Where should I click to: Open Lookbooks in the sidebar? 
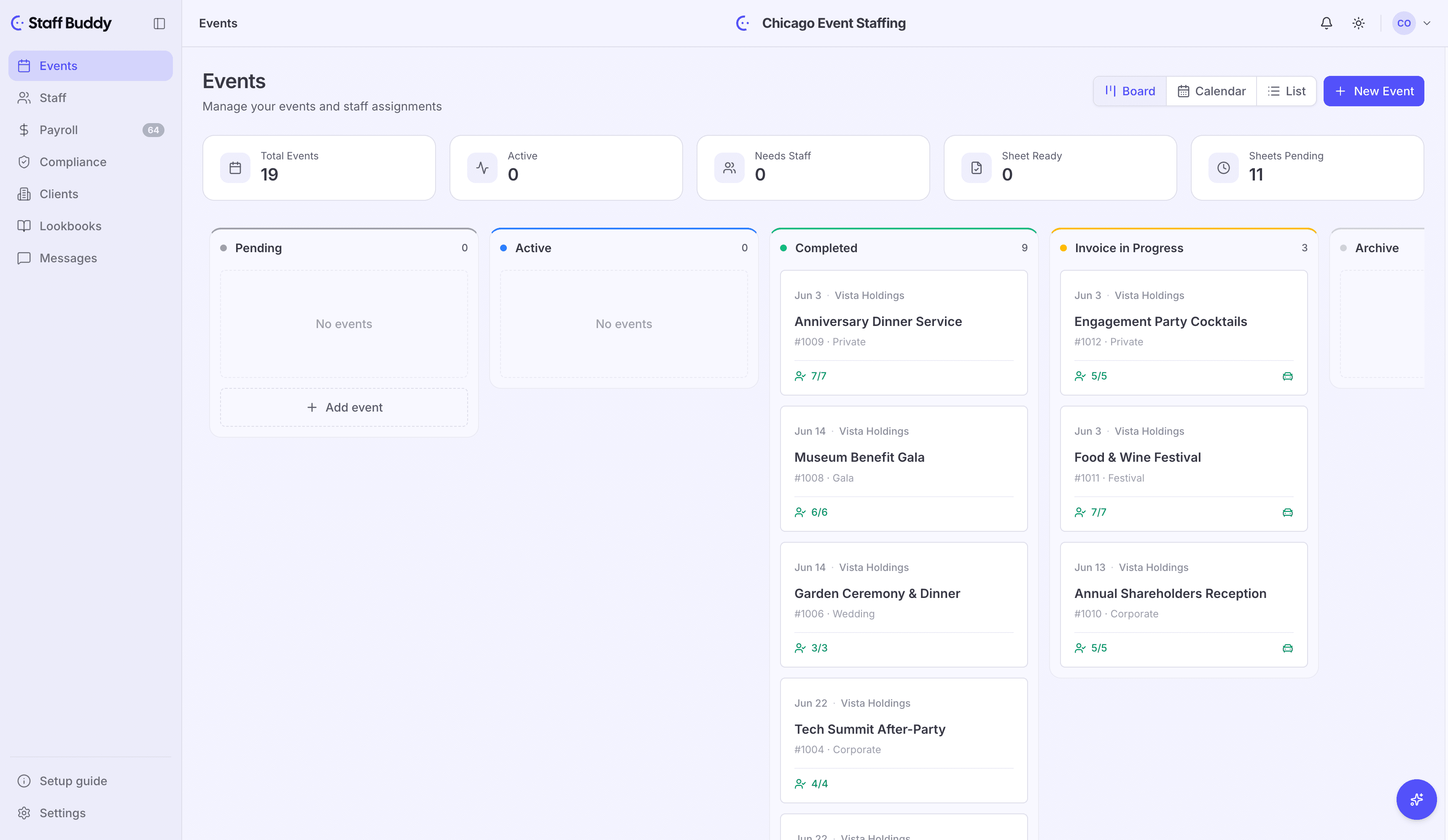91,226
